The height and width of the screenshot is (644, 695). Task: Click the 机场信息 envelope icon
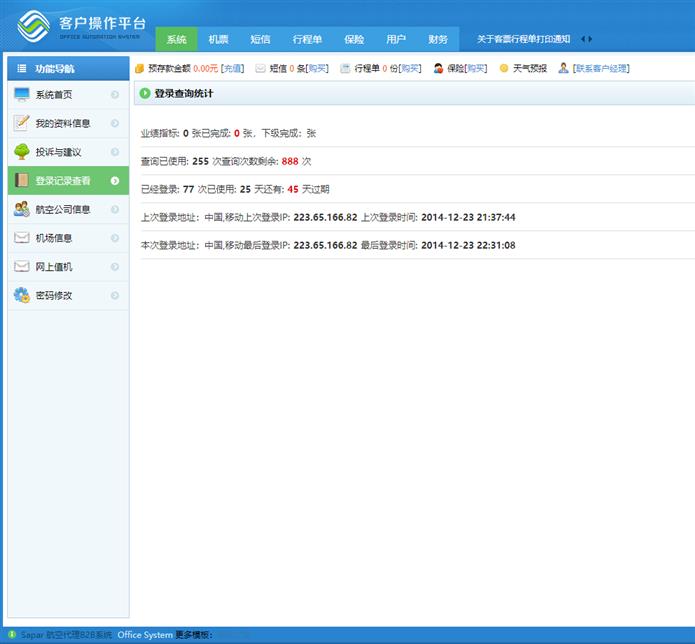(21, 238)
